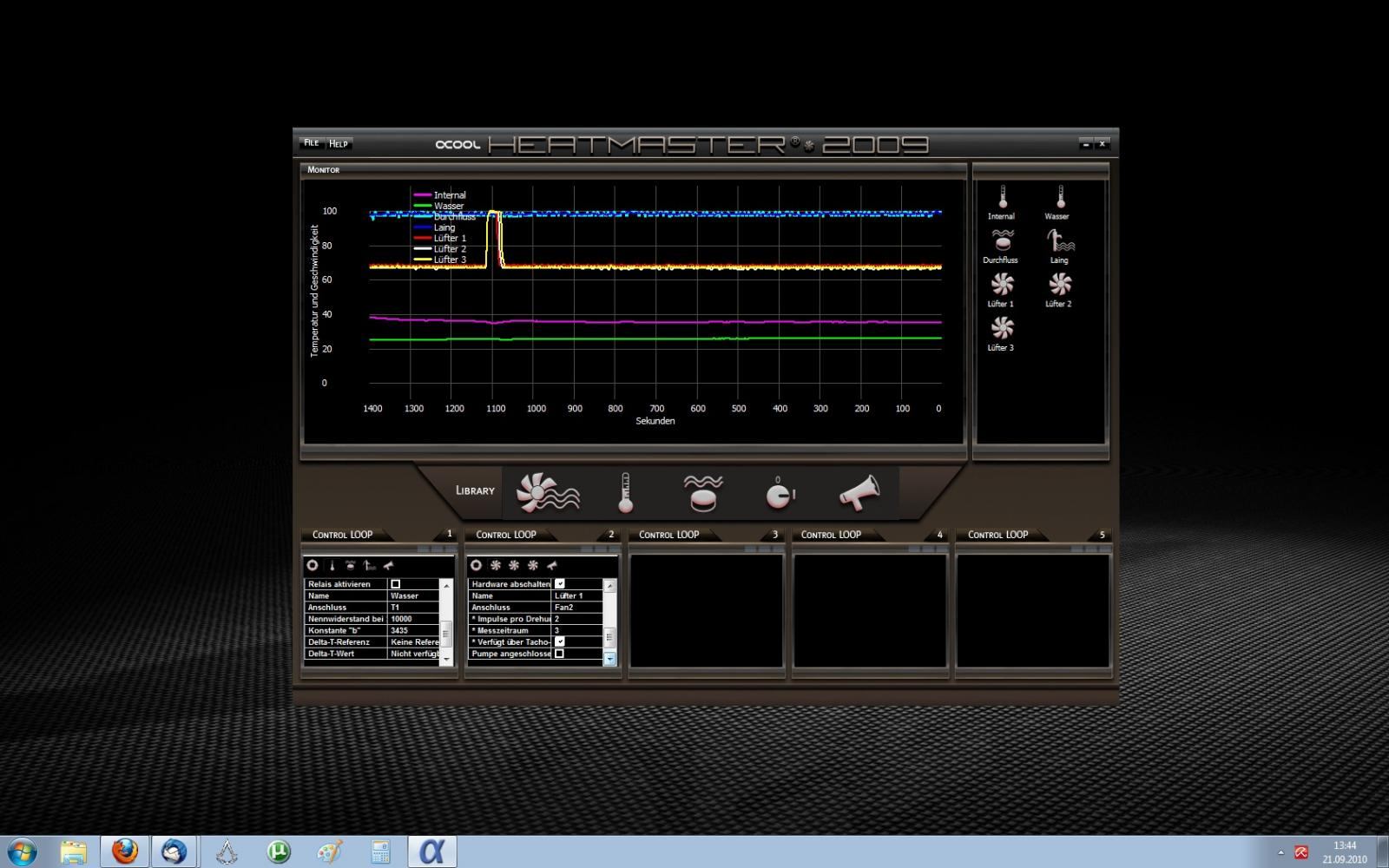
Task: Select the Laing pump icon
Action: coord(1059,240)
